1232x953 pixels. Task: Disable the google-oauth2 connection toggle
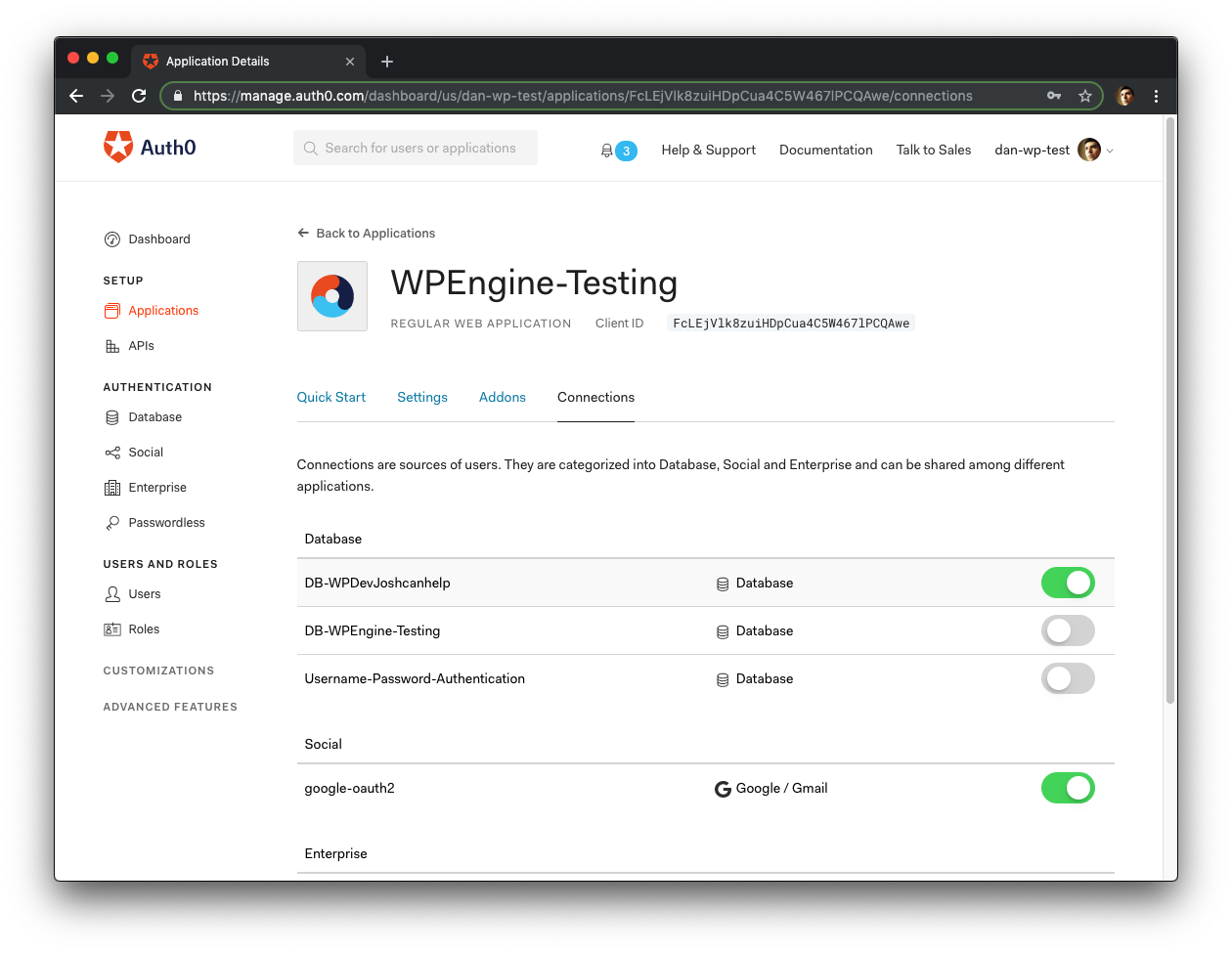tap(1068, 788)
